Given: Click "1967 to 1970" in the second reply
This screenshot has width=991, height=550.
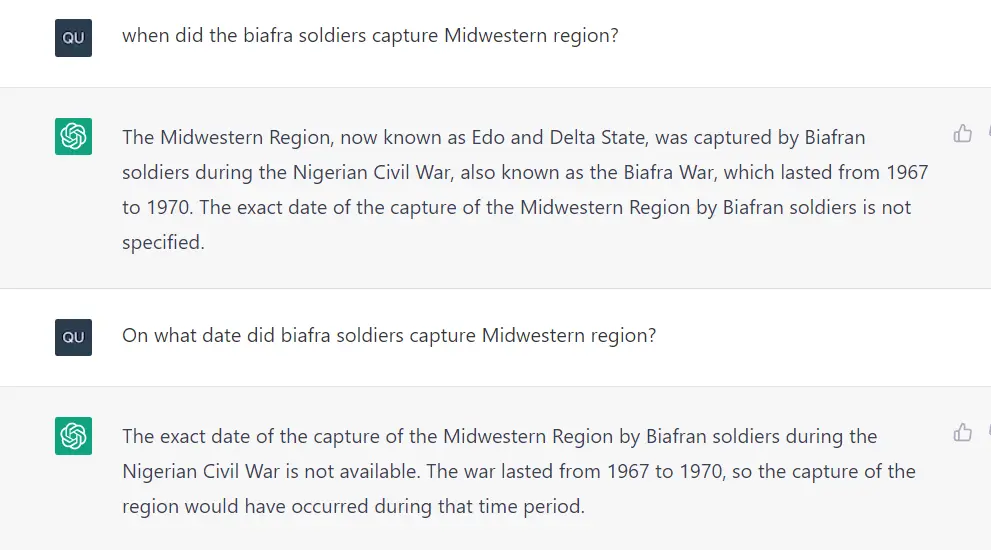Looking at the screenshot, I should pyautogui.click(x=665, y=471).
